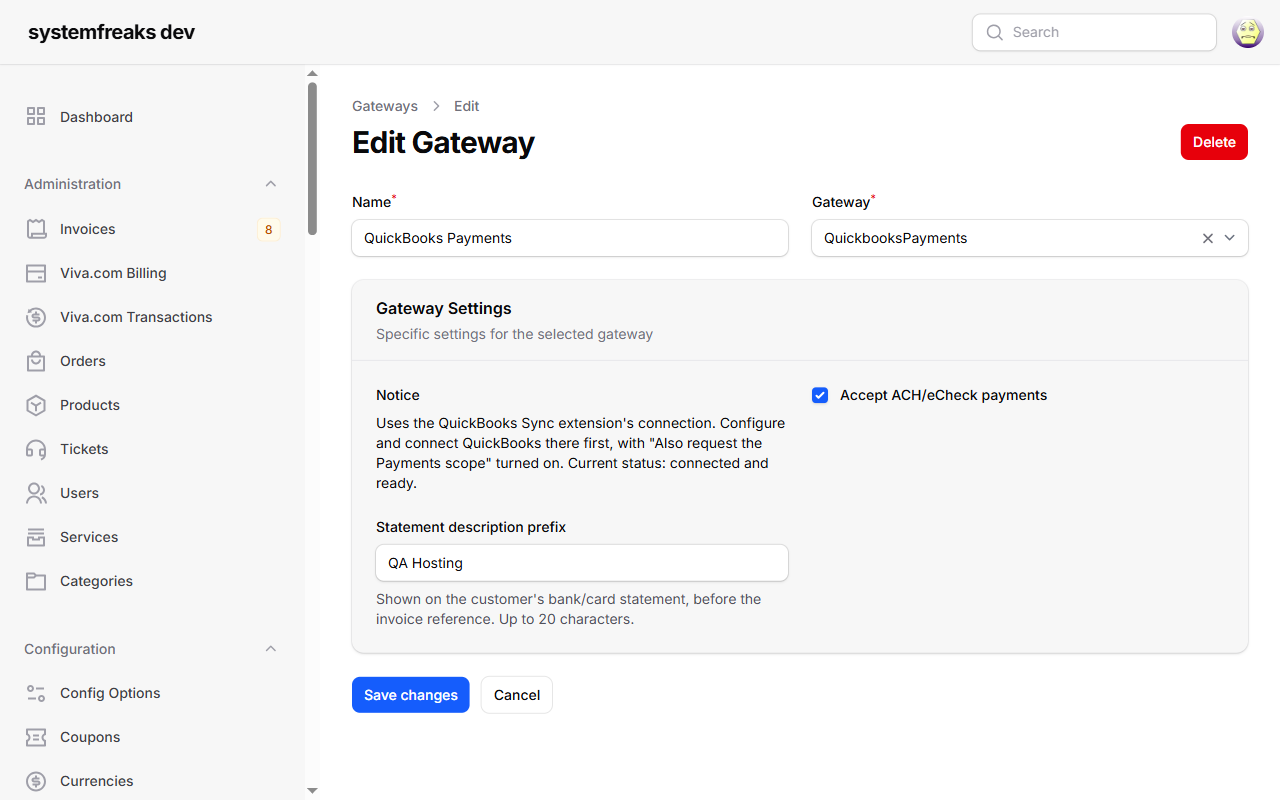Open the user avatar menu
Image resolution: width=1280 pixels, height=800 pixels.
coord(1248,32)
